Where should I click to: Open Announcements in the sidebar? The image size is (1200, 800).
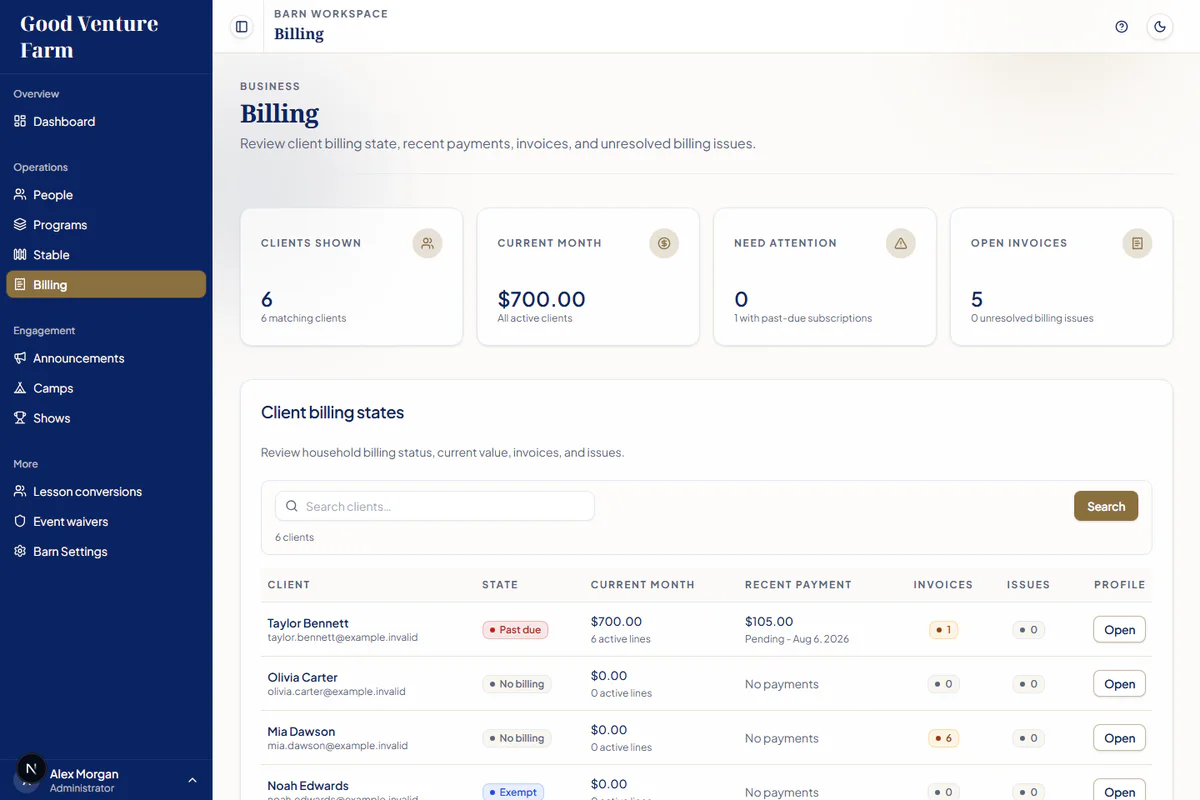point(106,358)
